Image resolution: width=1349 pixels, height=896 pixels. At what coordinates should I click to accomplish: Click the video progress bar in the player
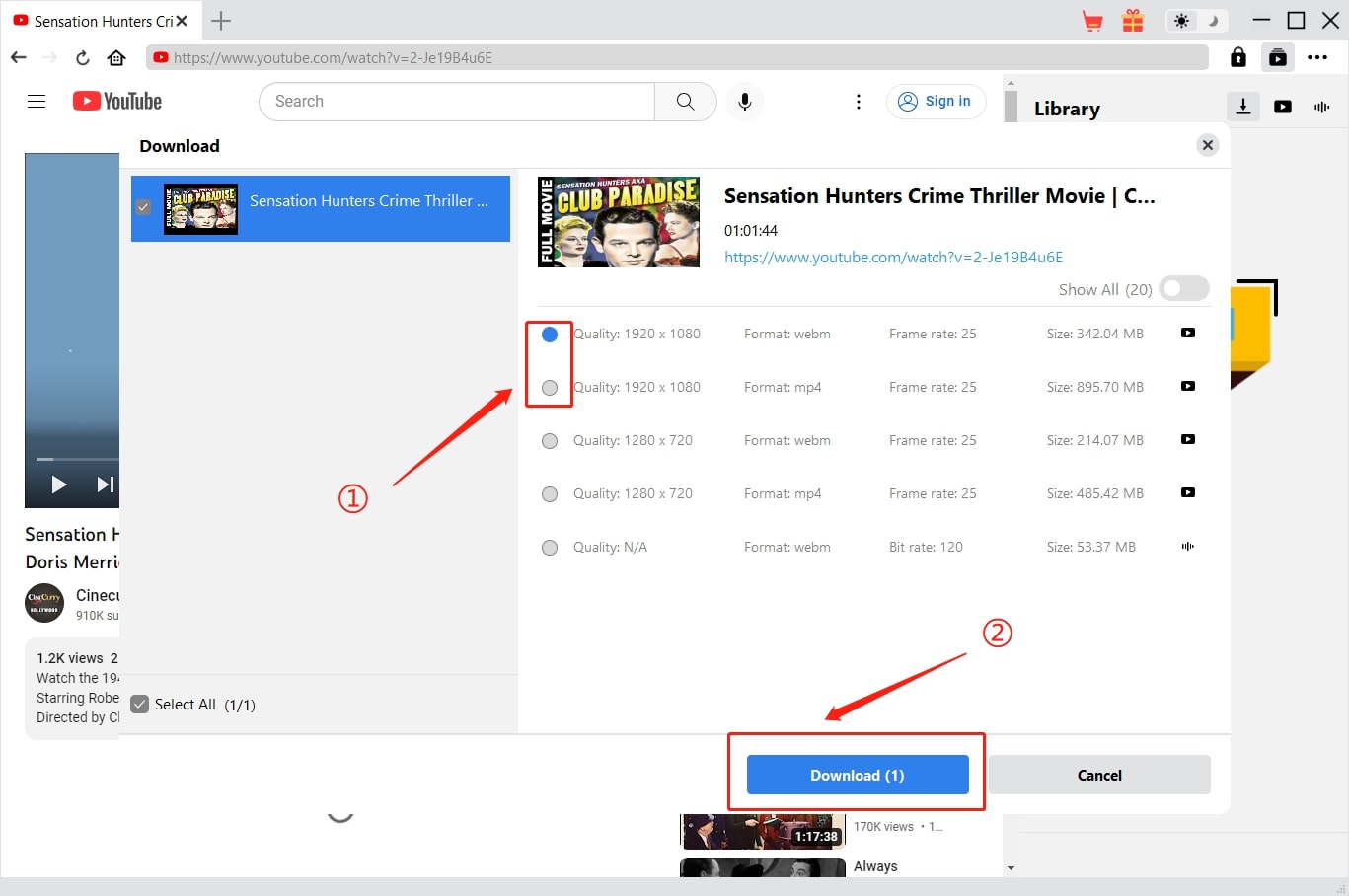[71, 457]
